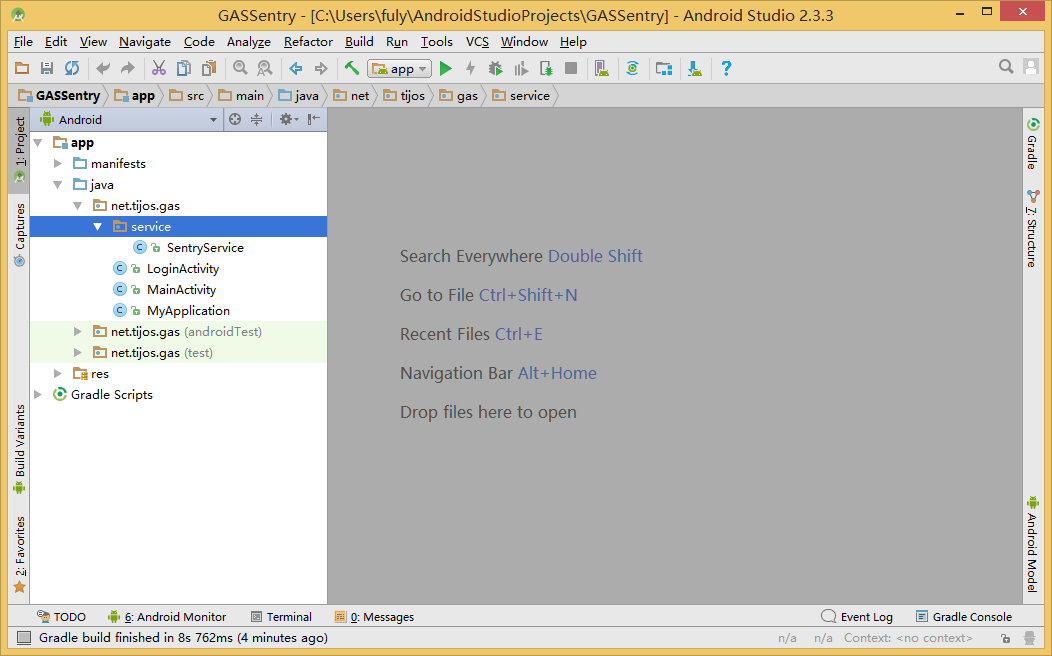Click the Attach debugger to process icon
The height and width of the screenshot is (656, 1052).
(x=546, y=68)
